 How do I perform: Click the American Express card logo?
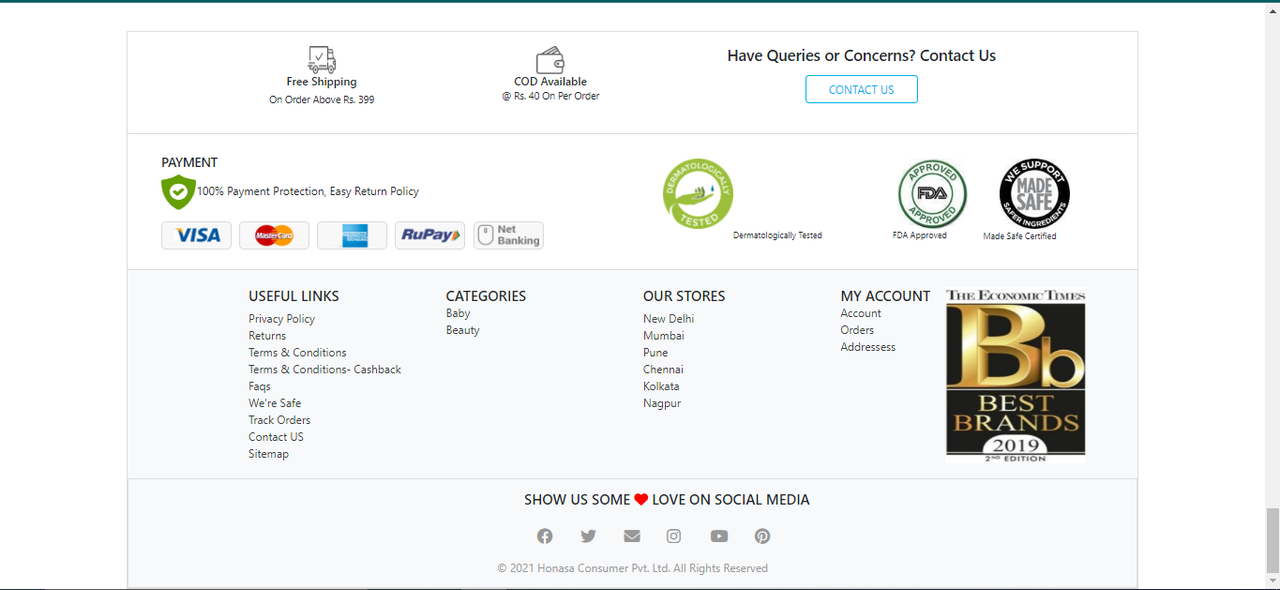coord(352,235)
